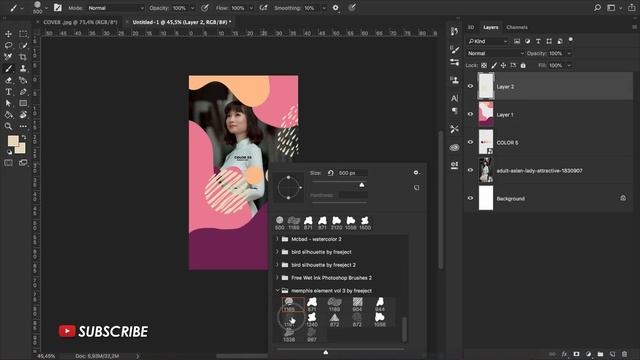Add layer style fx icon

(x=564, y=354)
